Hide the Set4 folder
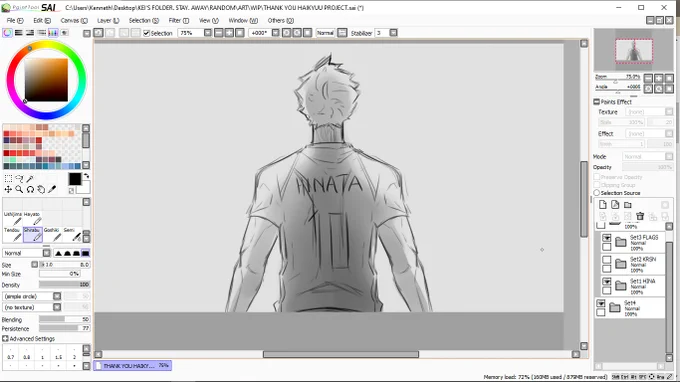Viewport: 680px width, 382px height. [601, 304]
